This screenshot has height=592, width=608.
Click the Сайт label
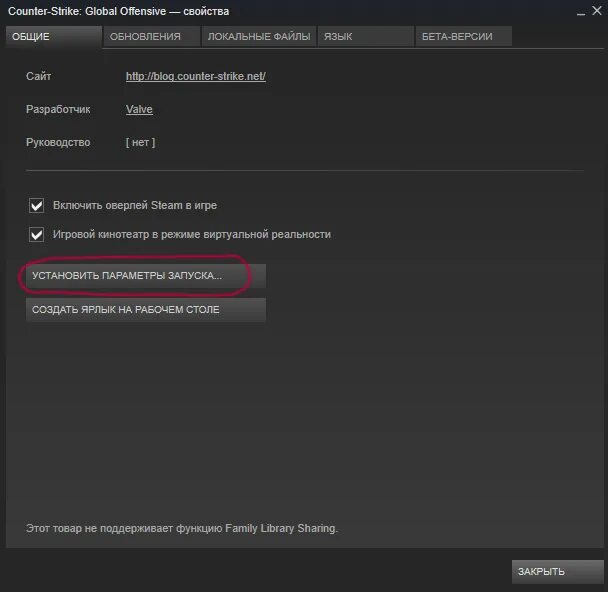pyautogui.click(x=38, y=76)
